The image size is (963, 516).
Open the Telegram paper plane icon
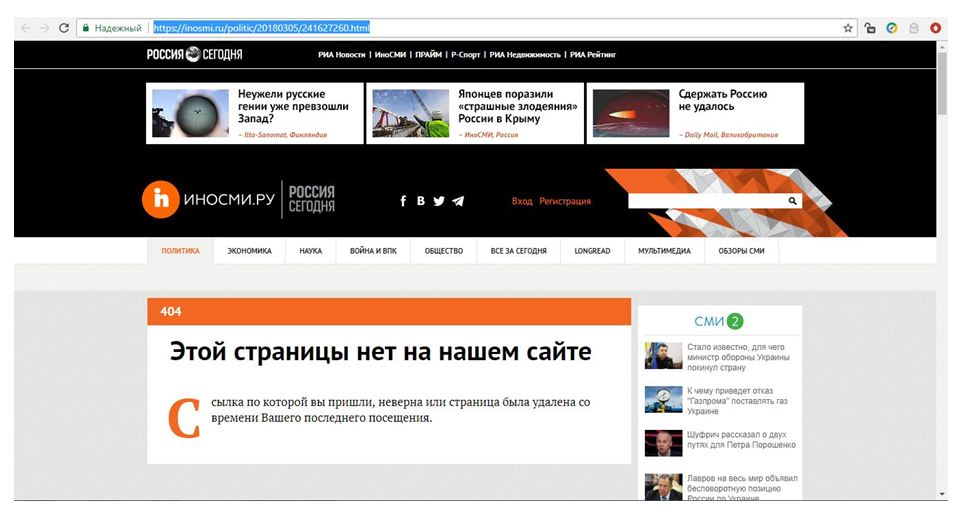tap(458, 201)
